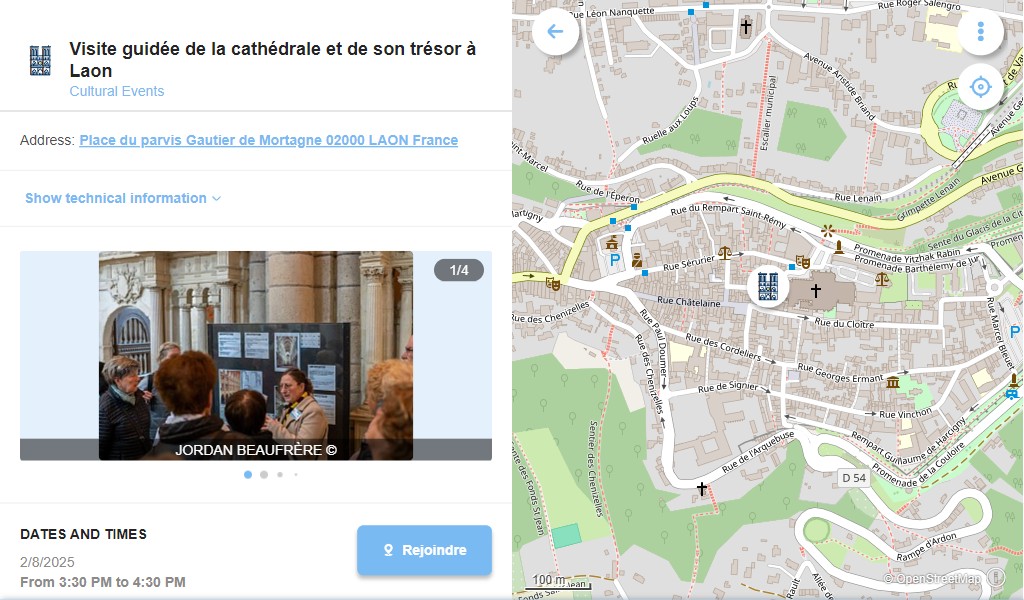
Task: View the guided tour photo
Action: [x=255, y=355]
